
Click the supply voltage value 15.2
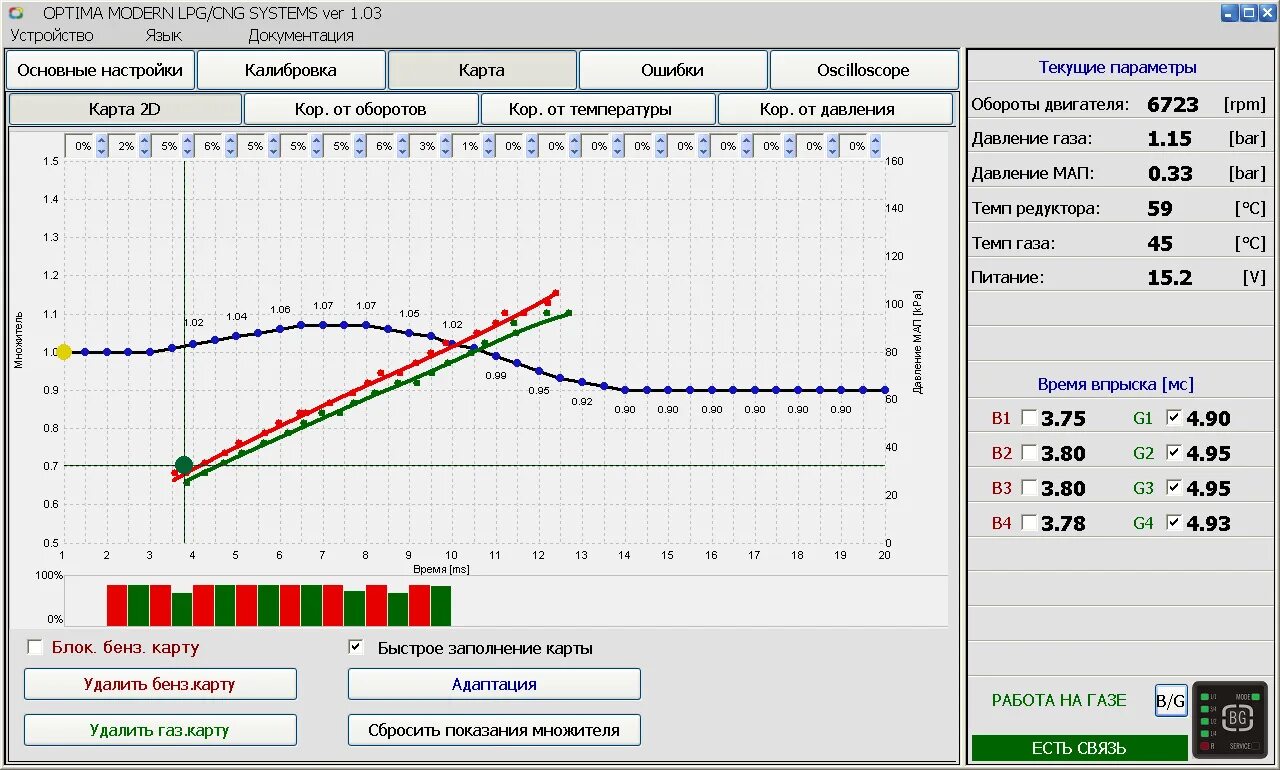[x=1170, y=278]
